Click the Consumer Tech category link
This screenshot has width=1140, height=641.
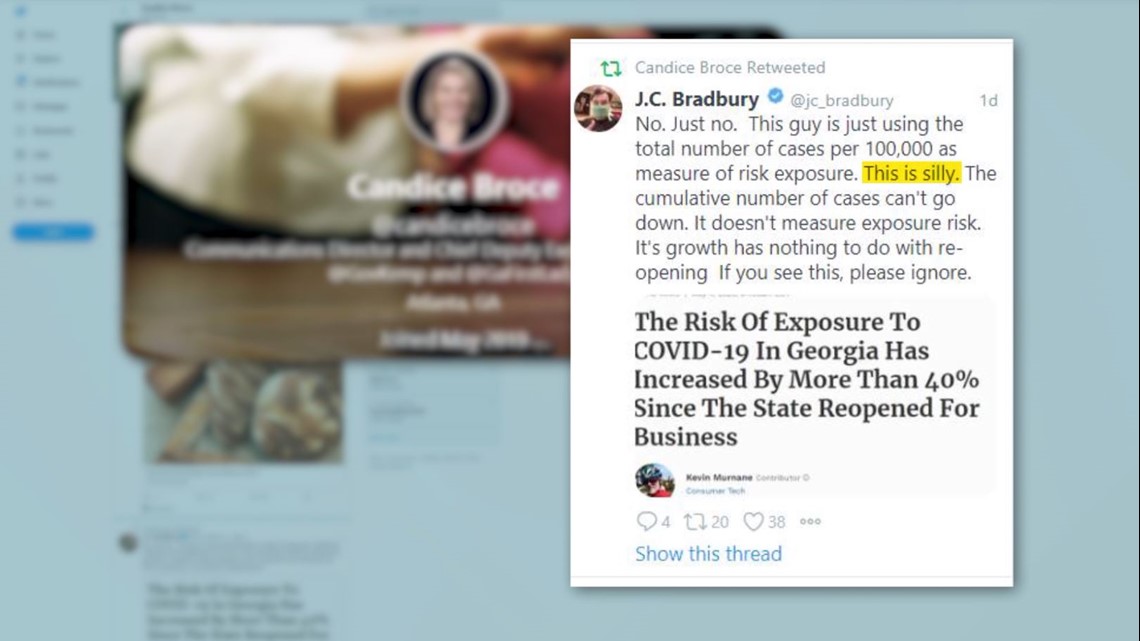coord(715,491)
